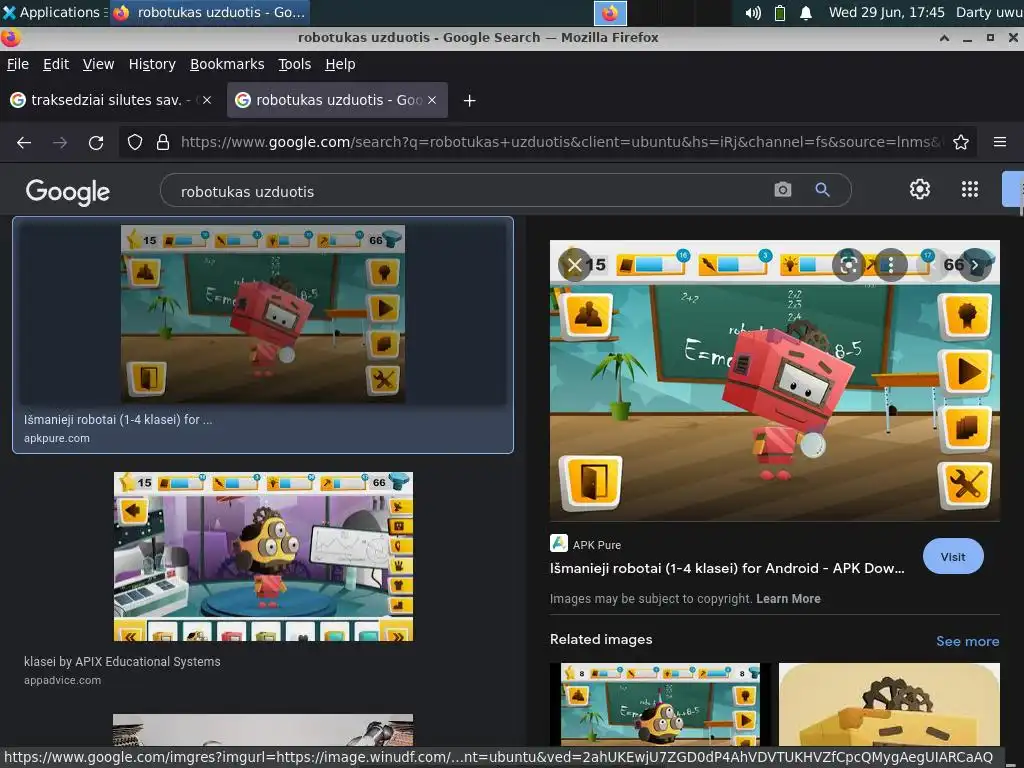Go to the Google logo homepage
Viewport: 1024px width, 768px height.
click(68, 192)
